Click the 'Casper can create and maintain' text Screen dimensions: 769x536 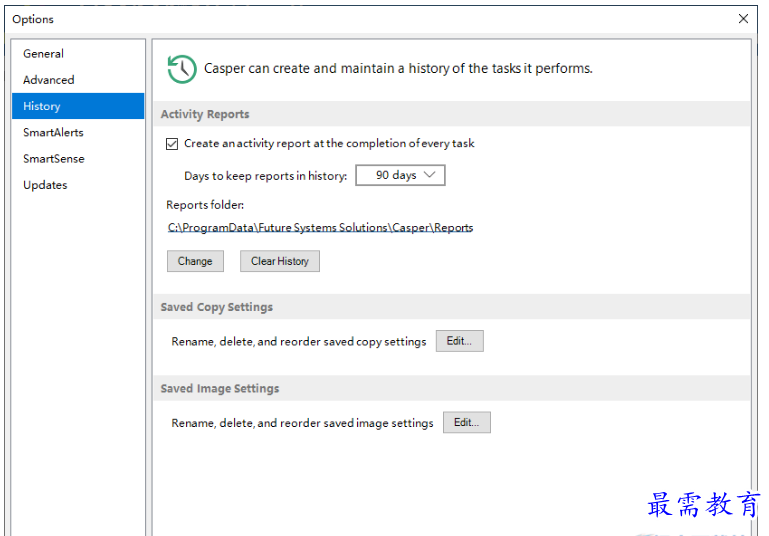[x=398, y=68]
